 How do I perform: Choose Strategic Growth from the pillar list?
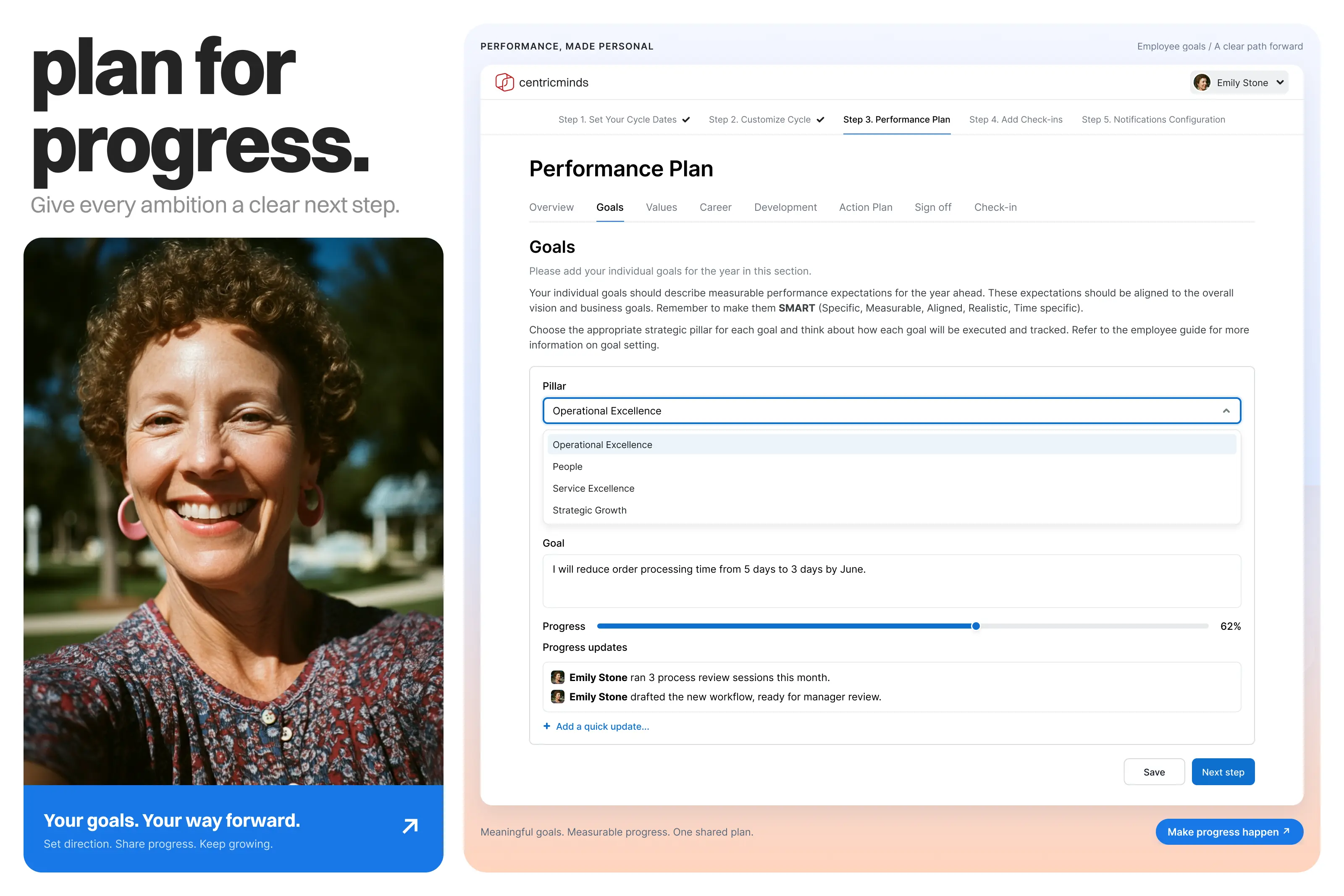(891, 510)
